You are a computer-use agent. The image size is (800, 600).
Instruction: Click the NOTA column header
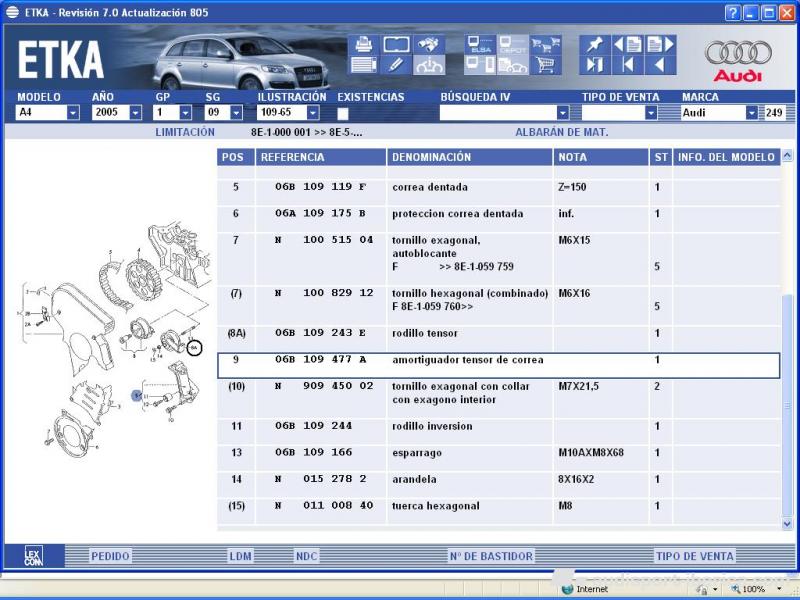click(601, 157)
